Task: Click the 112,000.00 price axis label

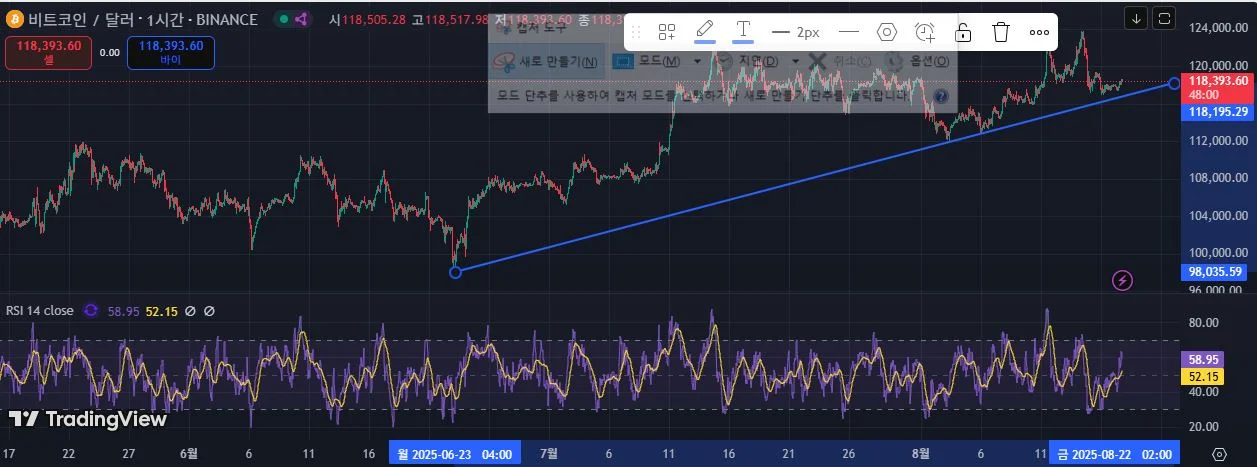Action: click(1218, 141)
